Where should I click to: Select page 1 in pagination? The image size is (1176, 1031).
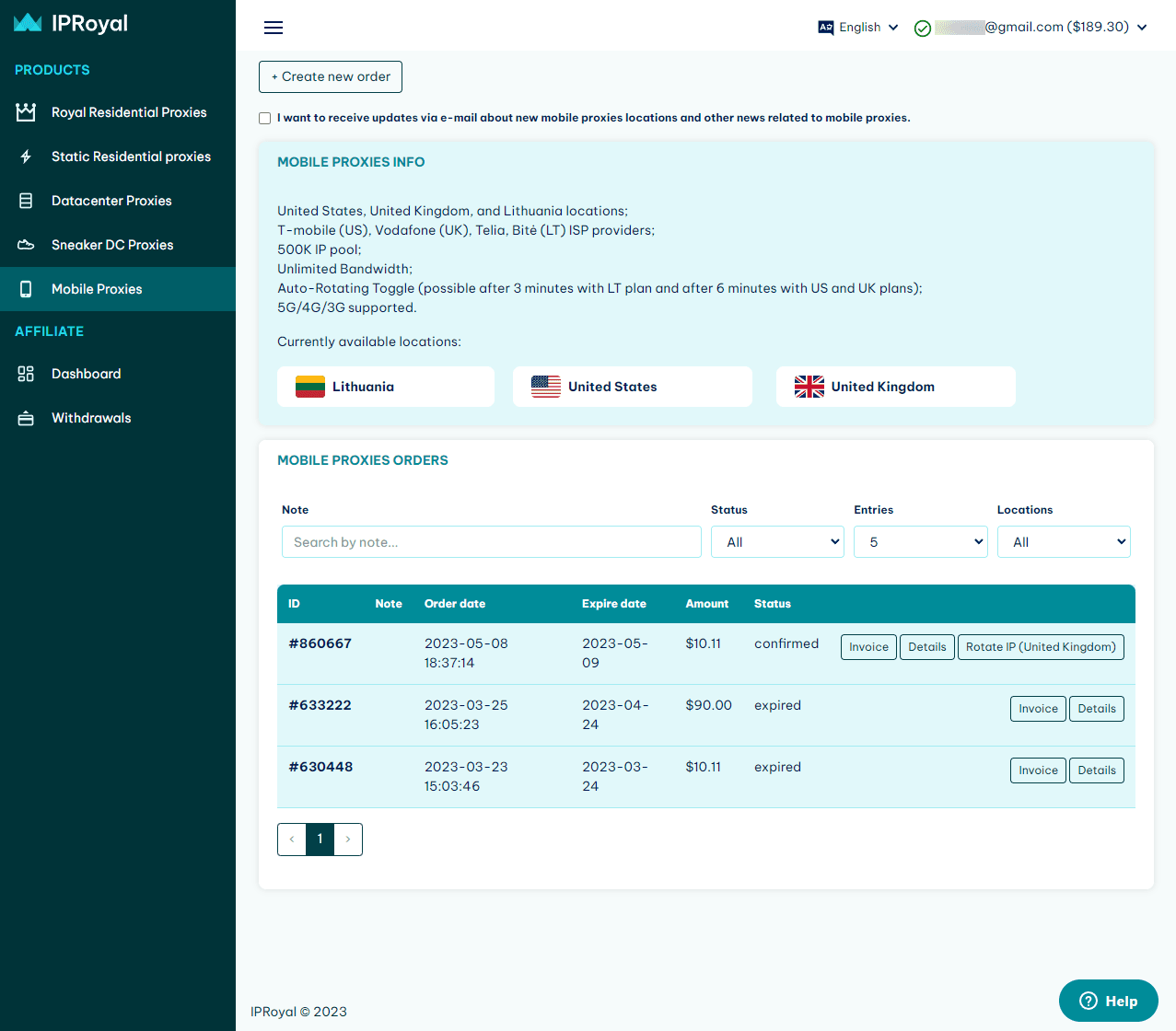click(x=320, y=840)
